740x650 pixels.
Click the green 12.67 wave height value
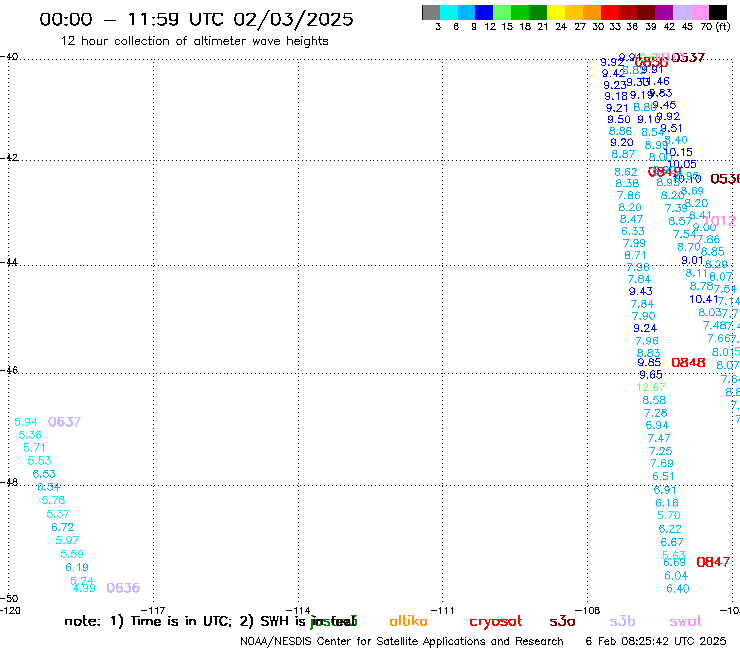point(651,388)
